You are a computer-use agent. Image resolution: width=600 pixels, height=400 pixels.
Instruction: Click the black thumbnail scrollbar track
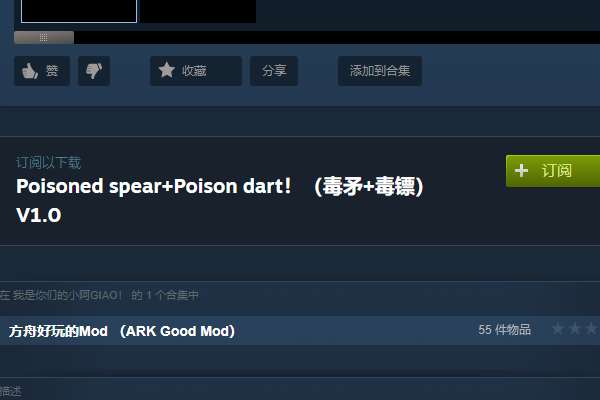point(337,38)
